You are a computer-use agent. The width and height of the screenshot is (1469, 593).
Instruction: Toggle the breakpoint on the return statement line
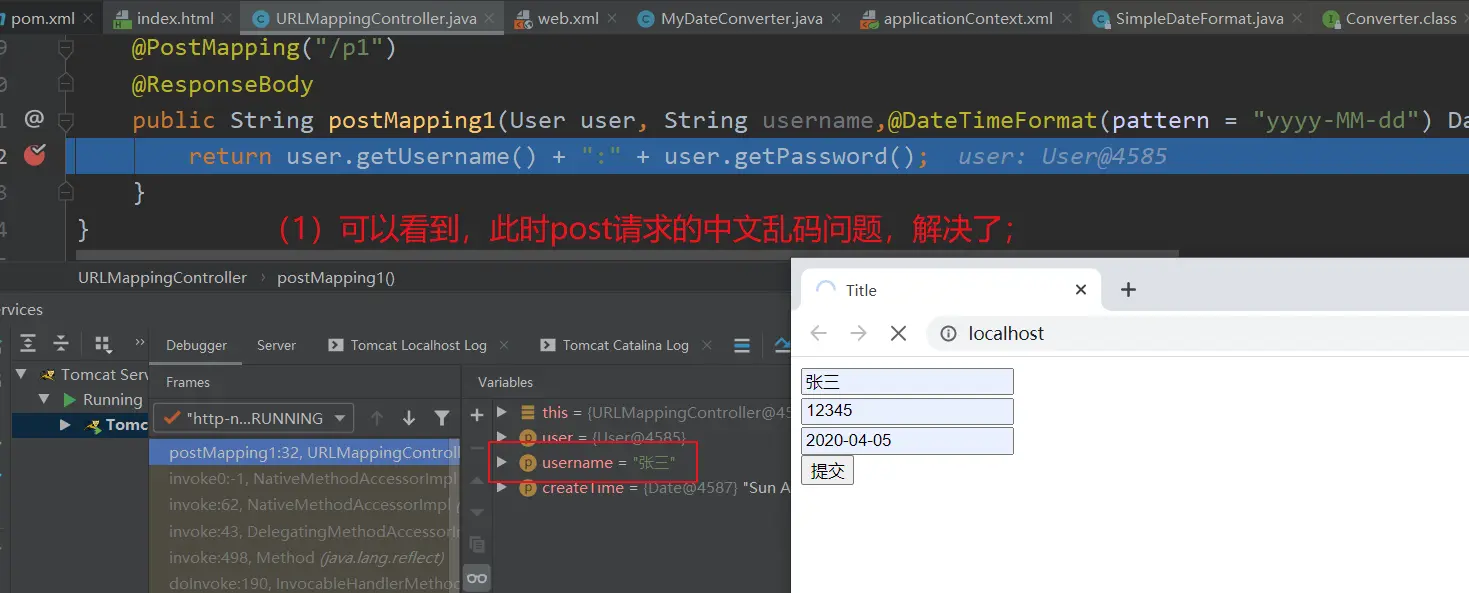[35, 155]
